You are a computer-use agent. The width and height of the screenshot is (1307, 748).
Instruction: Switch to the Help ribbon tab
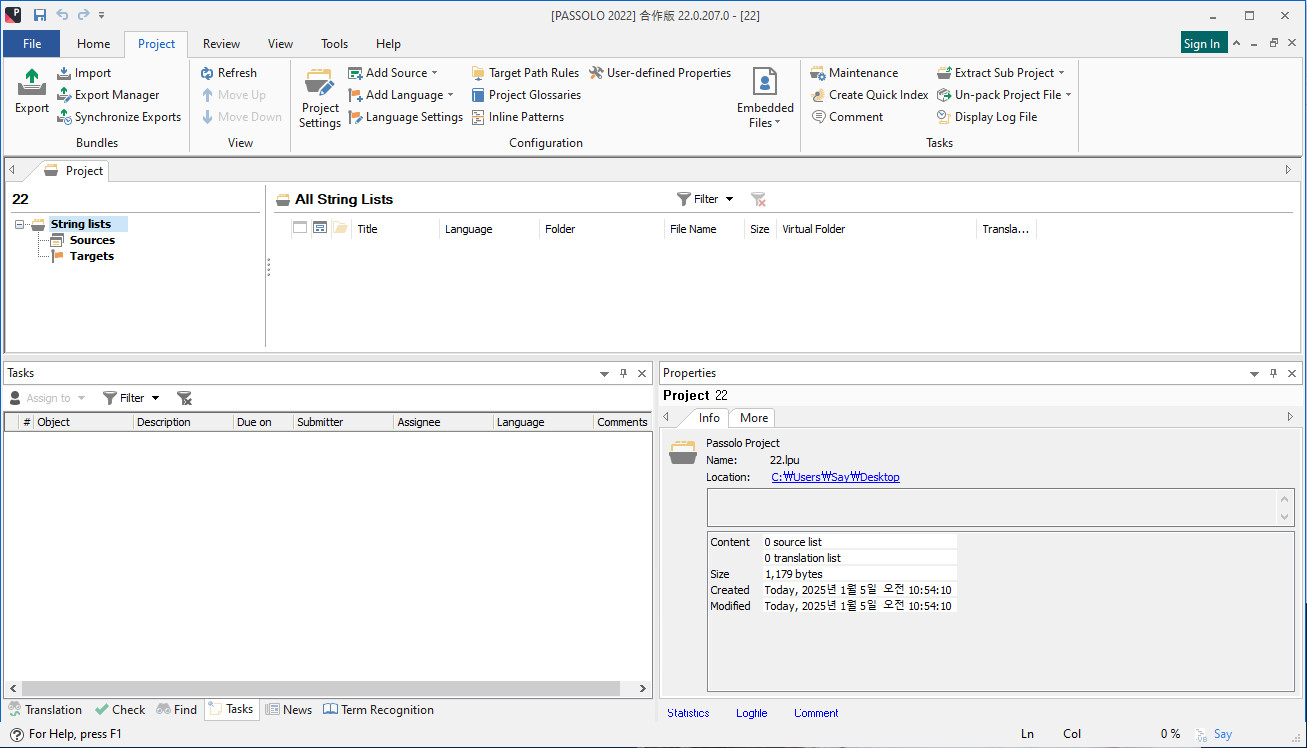point(388,44)
